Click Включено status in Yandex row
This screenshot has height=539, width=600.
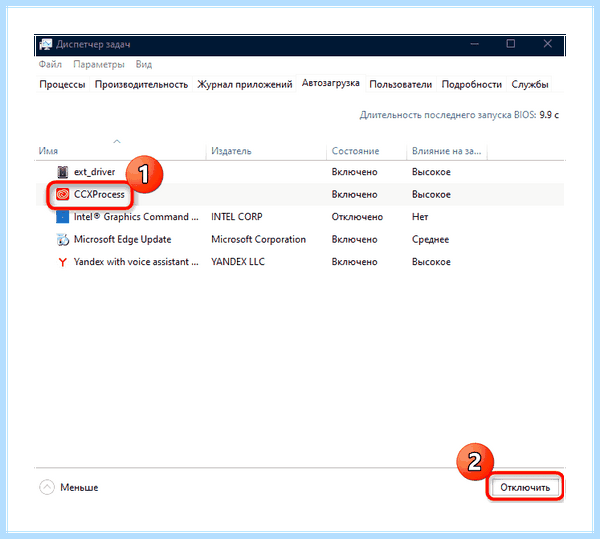[x=354, y=262]
